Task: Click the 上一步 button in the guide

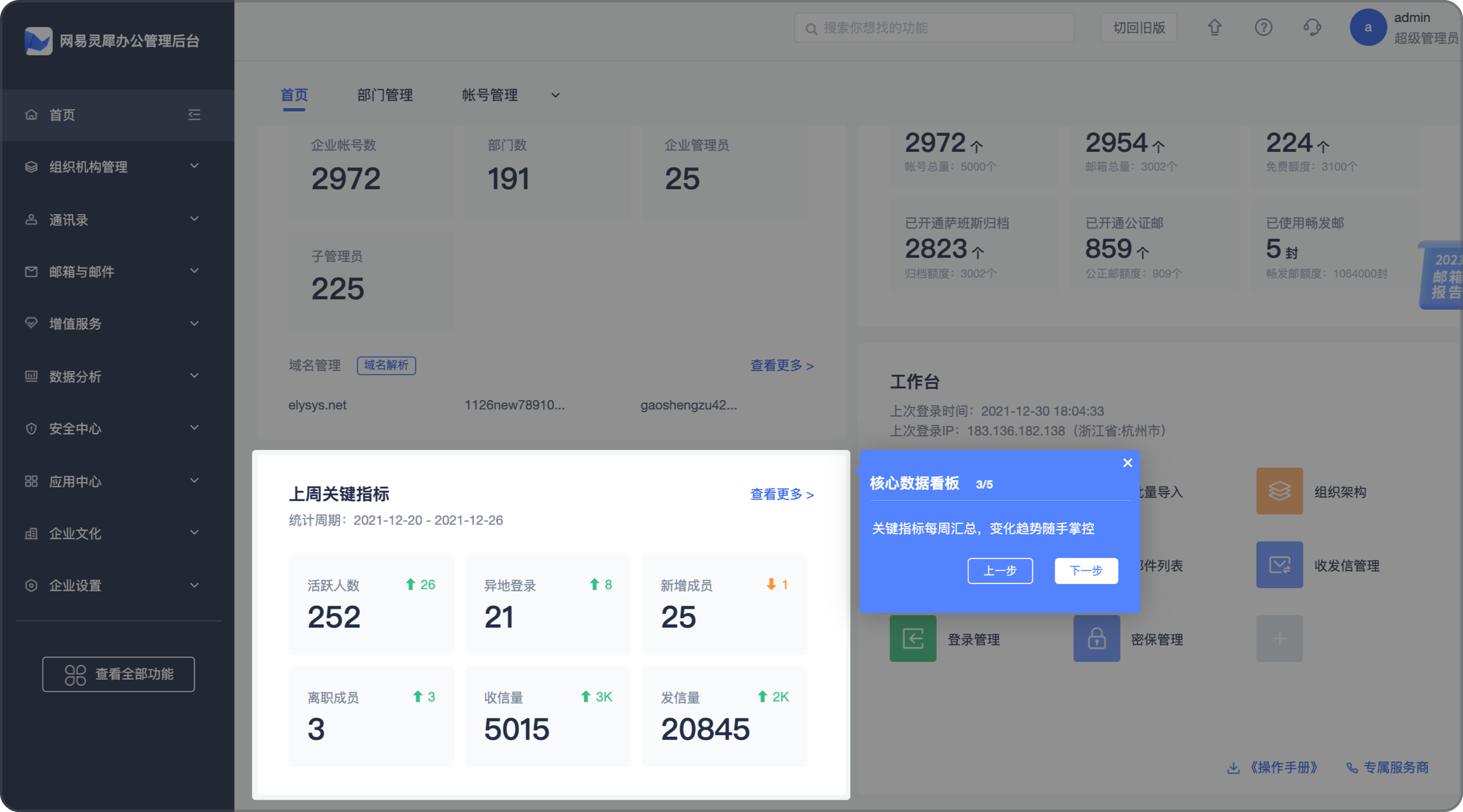Action: (x=1000, y=571)
